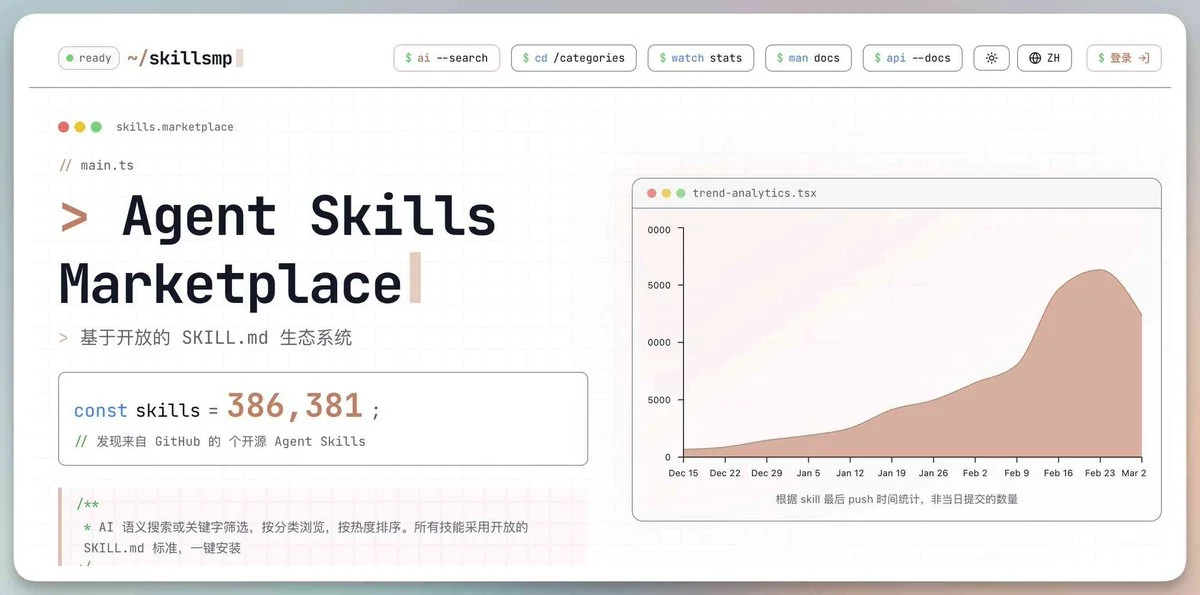Launch AI search with ai --search button
The height and width of the screenshot is (595, 1200).
coord(446,58)
